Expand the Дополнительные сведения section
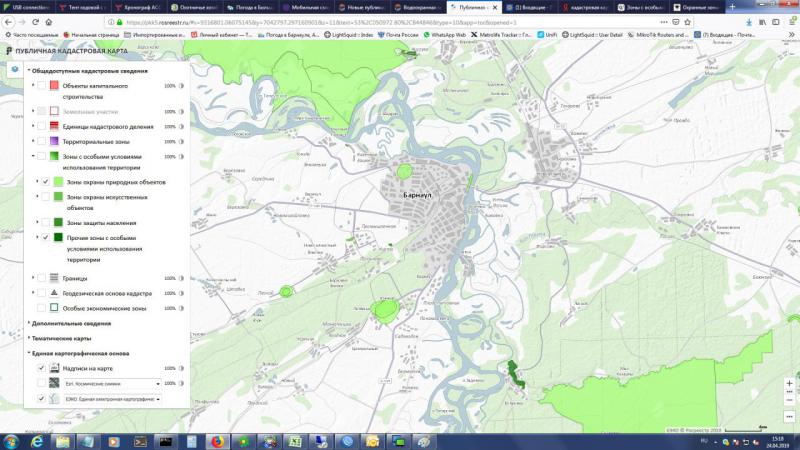The width and height of the screenshot is (800, 450). click(71, 323)
